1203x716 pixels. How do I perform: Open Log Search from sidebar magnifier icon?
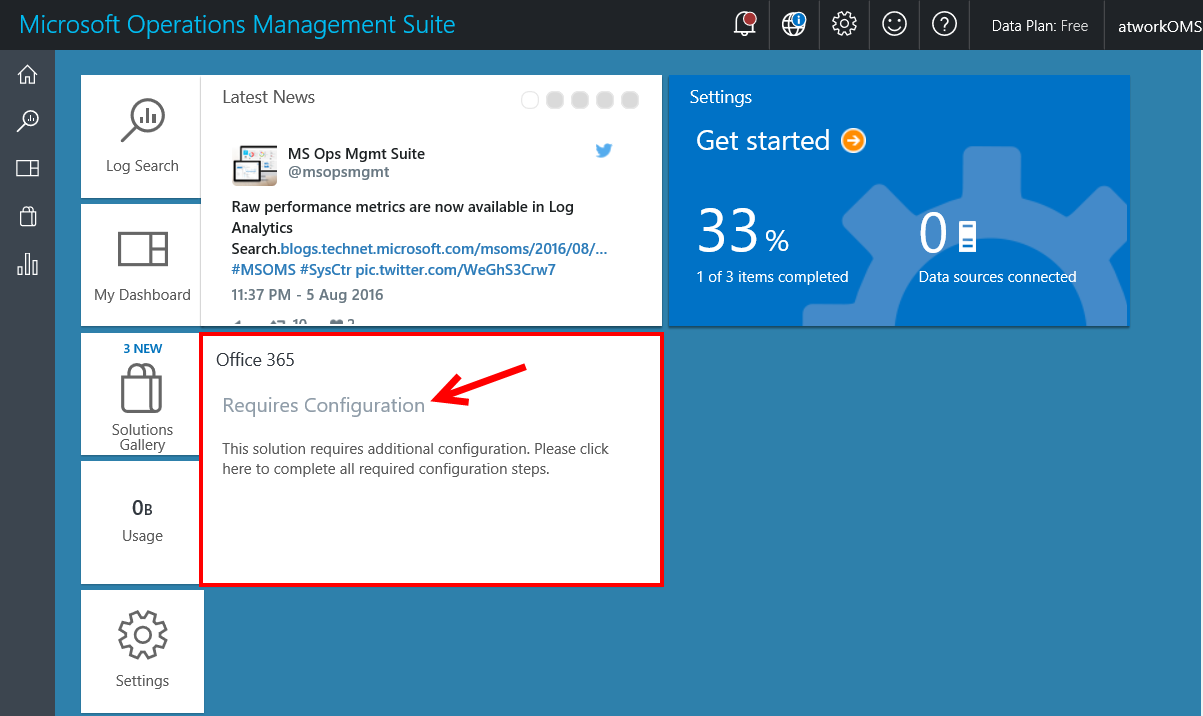pyautogui.click(x=27, y=121)
